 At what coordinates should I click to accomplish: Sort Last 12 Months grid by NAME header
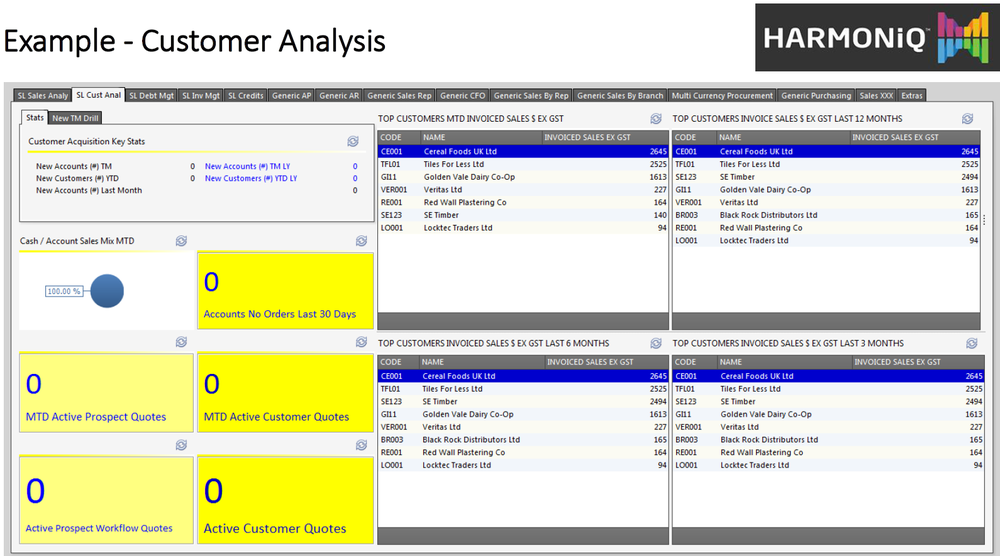click(x=783, y=138)
